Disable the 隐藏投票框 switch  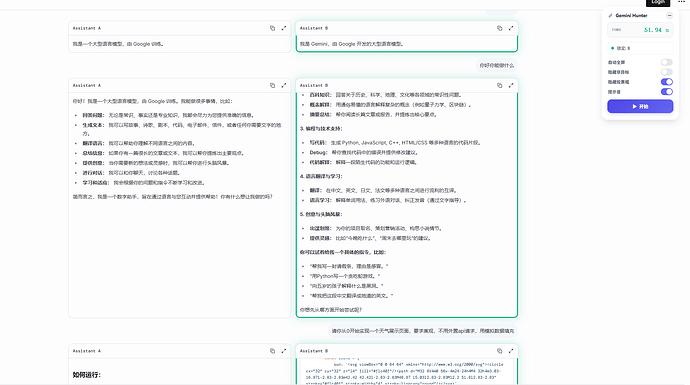point(666,82)
